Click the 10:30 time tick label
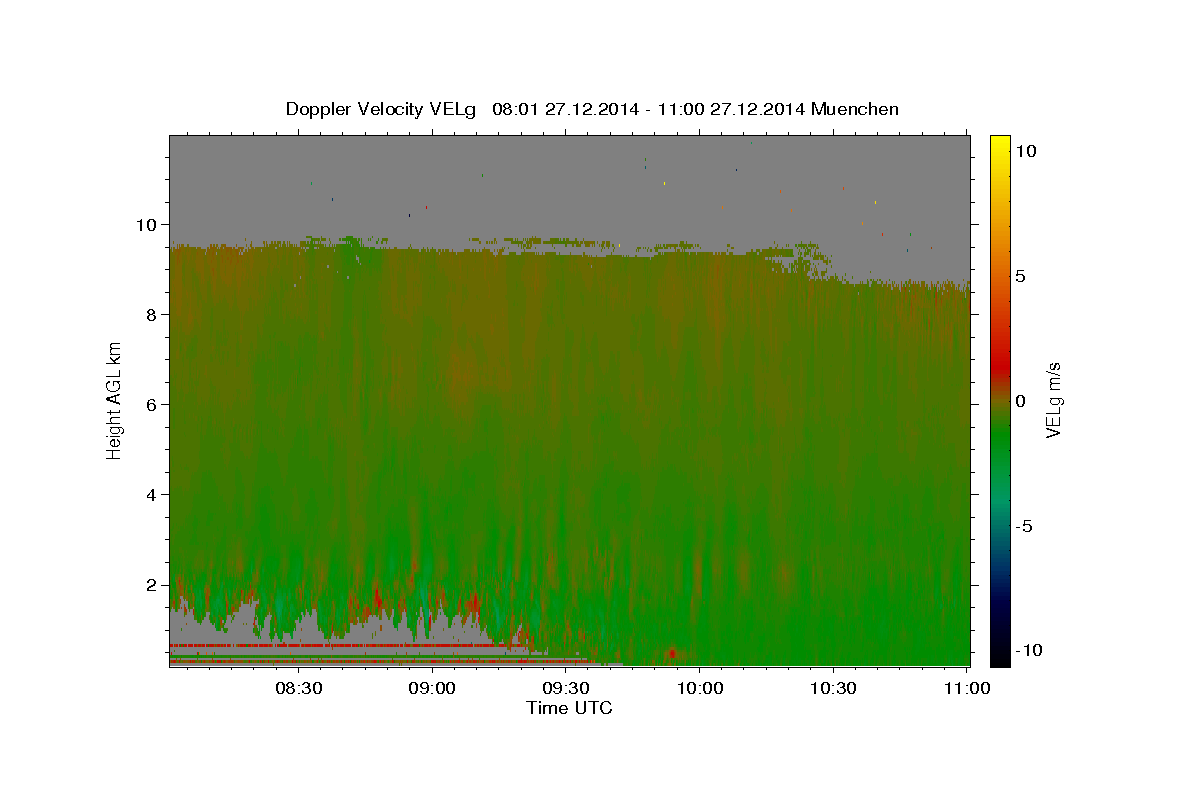 click(x=832, y=688)
